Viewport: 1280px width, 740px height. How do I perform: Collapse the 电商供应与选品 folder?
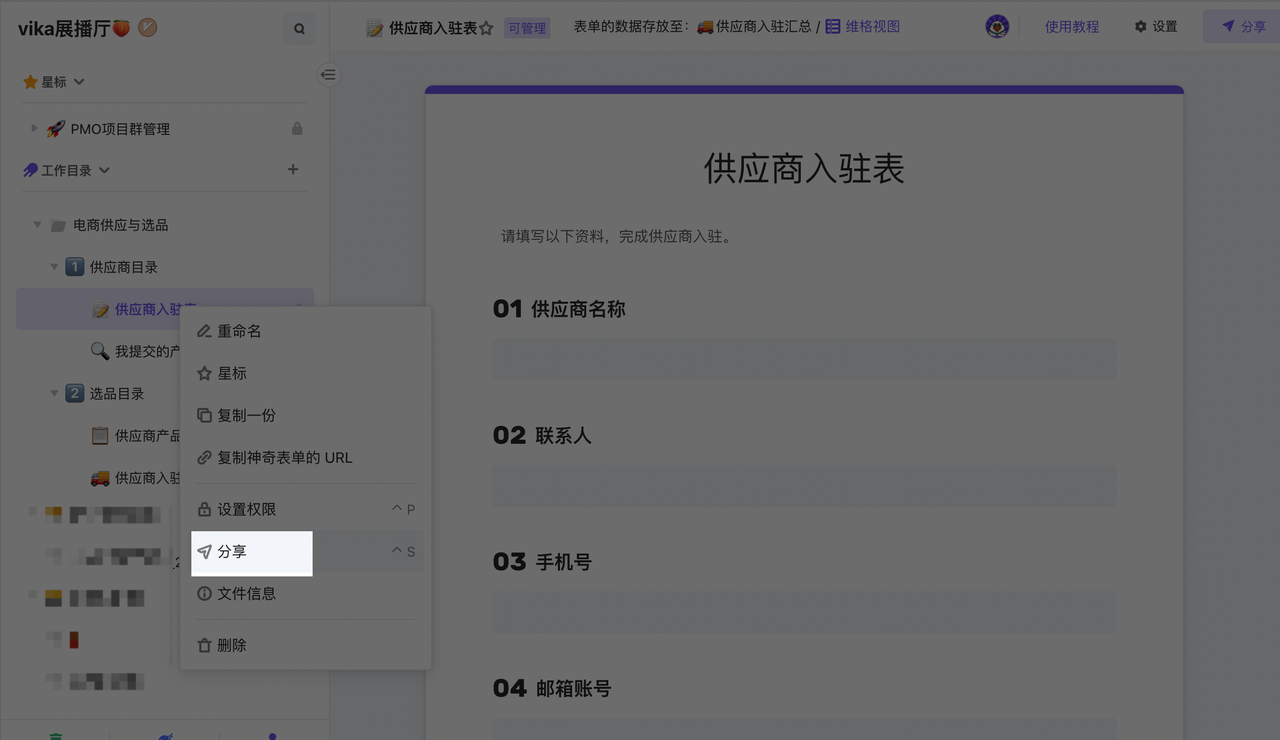click(x=37, y=225)
